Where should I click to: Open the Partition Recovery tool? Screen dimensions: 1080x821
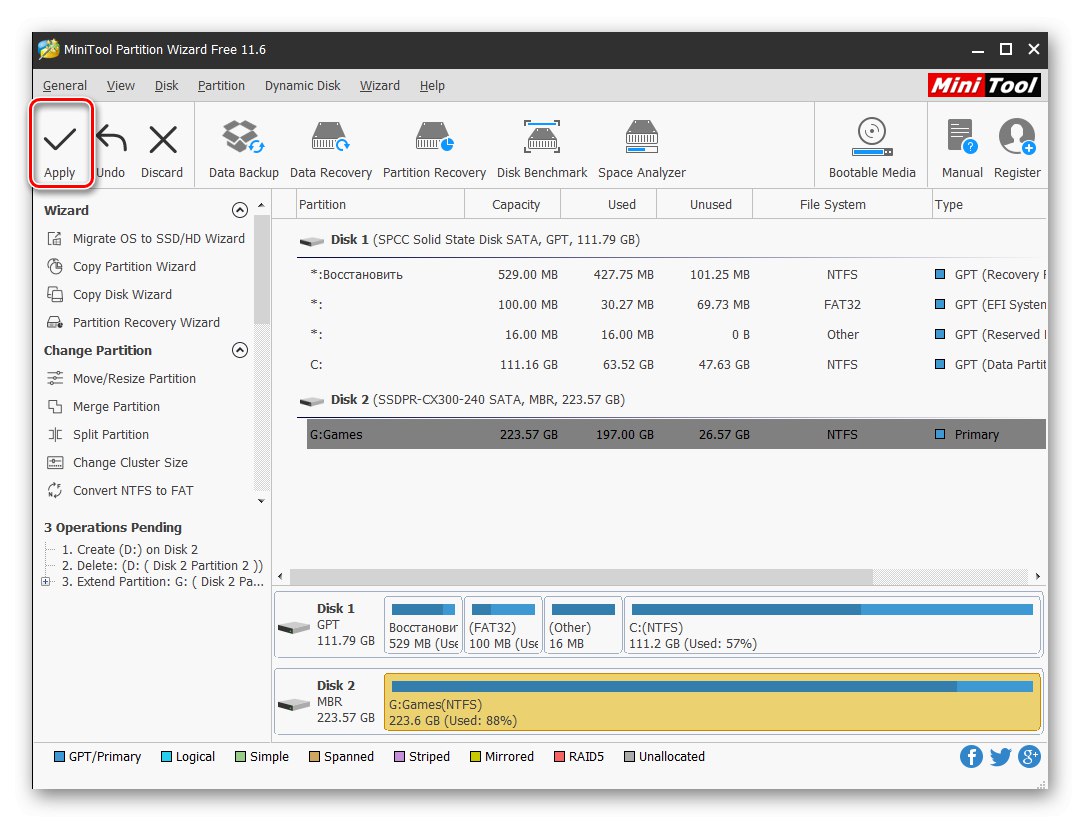point(434,147)
